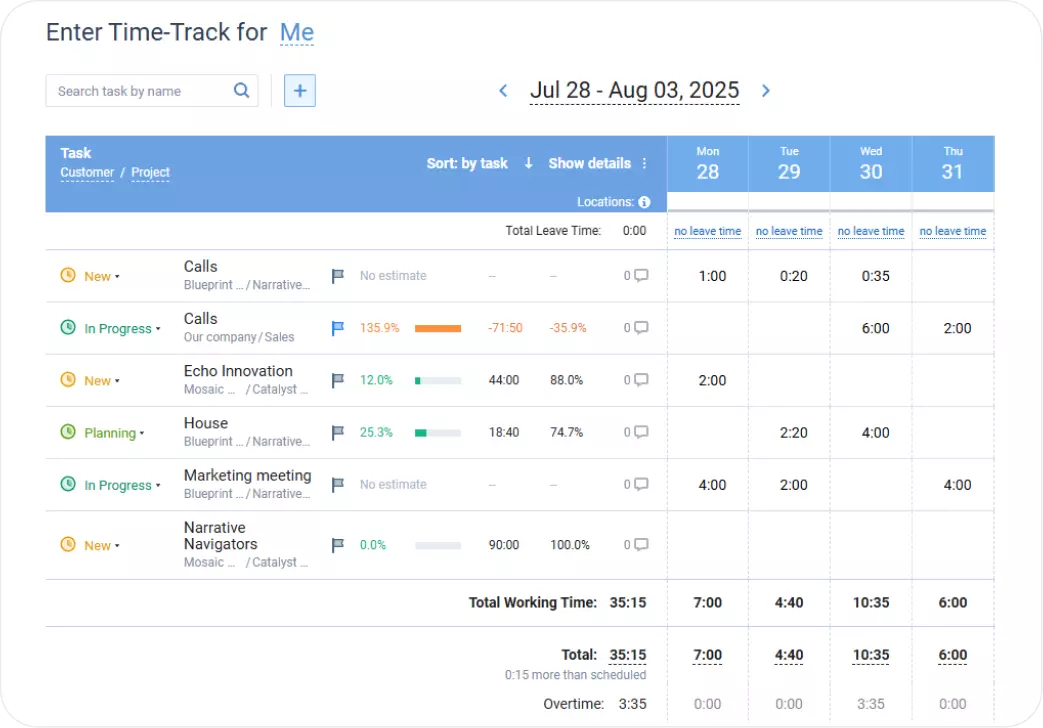1043x728 pixels.
Task: Click status clock icon for House
Action: tap(68, 431)
